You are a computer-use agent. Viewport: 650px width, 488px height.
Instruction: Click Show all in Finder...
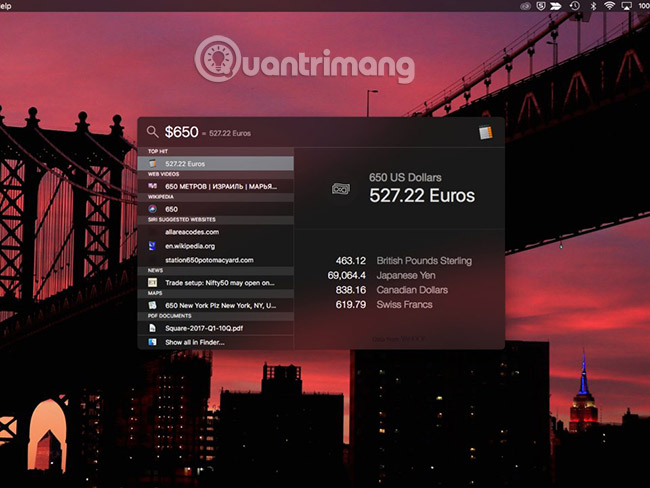216,342
